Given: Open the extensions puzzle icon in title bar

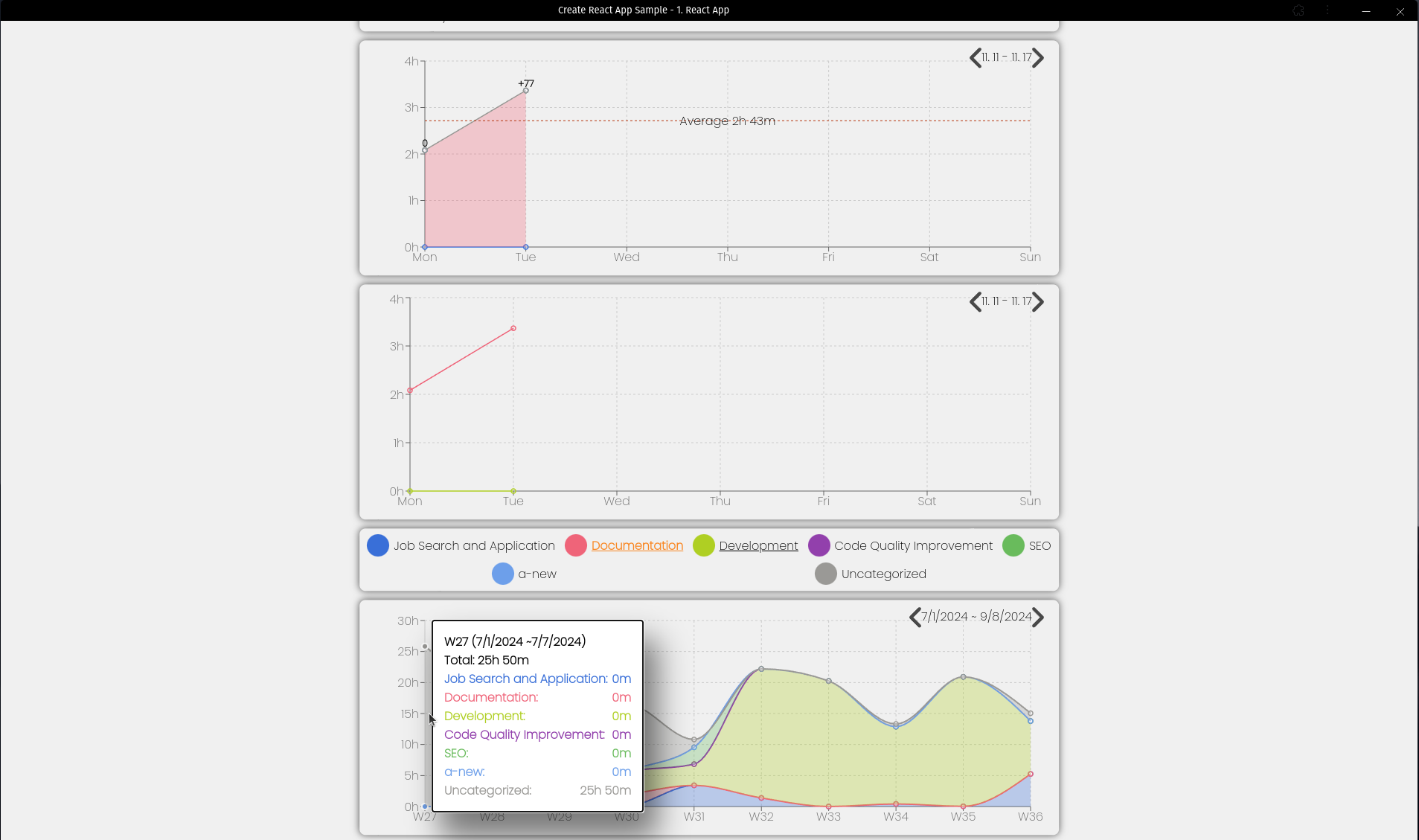Looking at the screenshot, I should (1298, 10).
